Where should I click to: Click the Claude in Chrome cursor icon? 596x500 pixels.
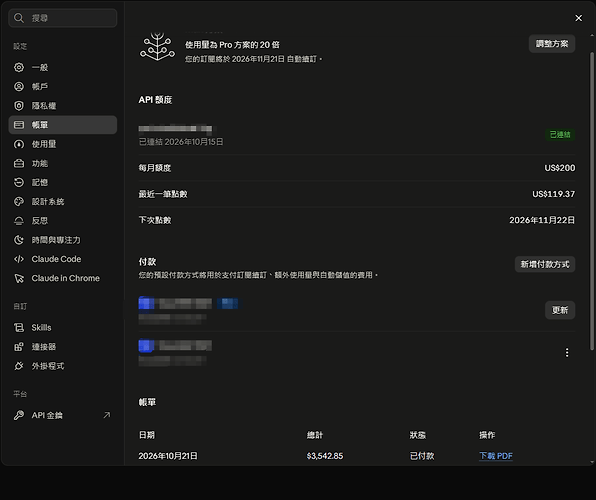pyautogui.click(x=19, y=278)
